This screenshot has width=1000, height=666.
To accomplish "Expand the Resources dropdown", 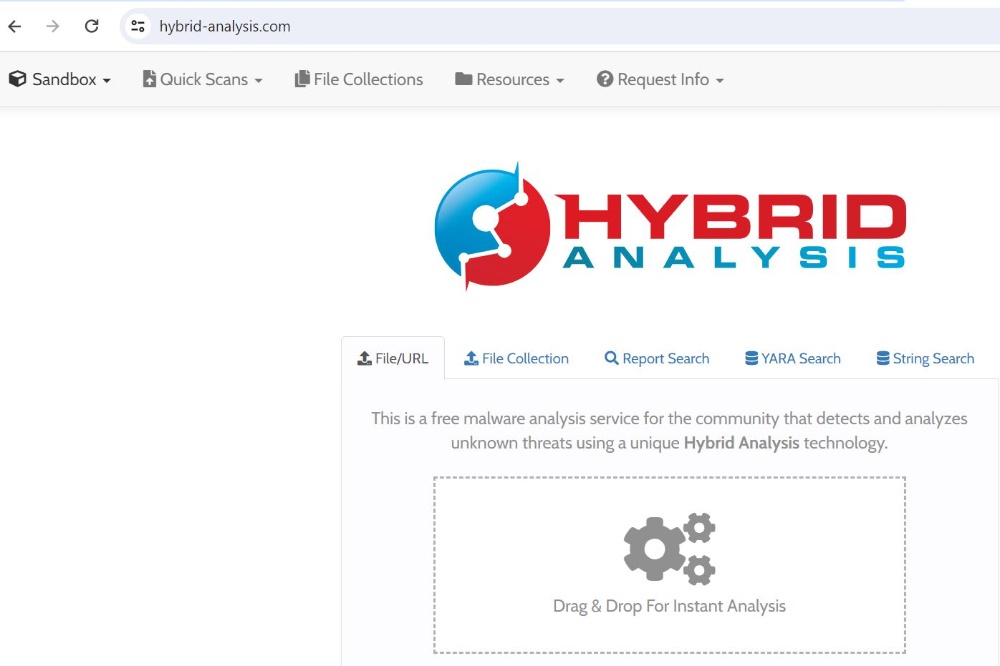I will tap(510, 80).
